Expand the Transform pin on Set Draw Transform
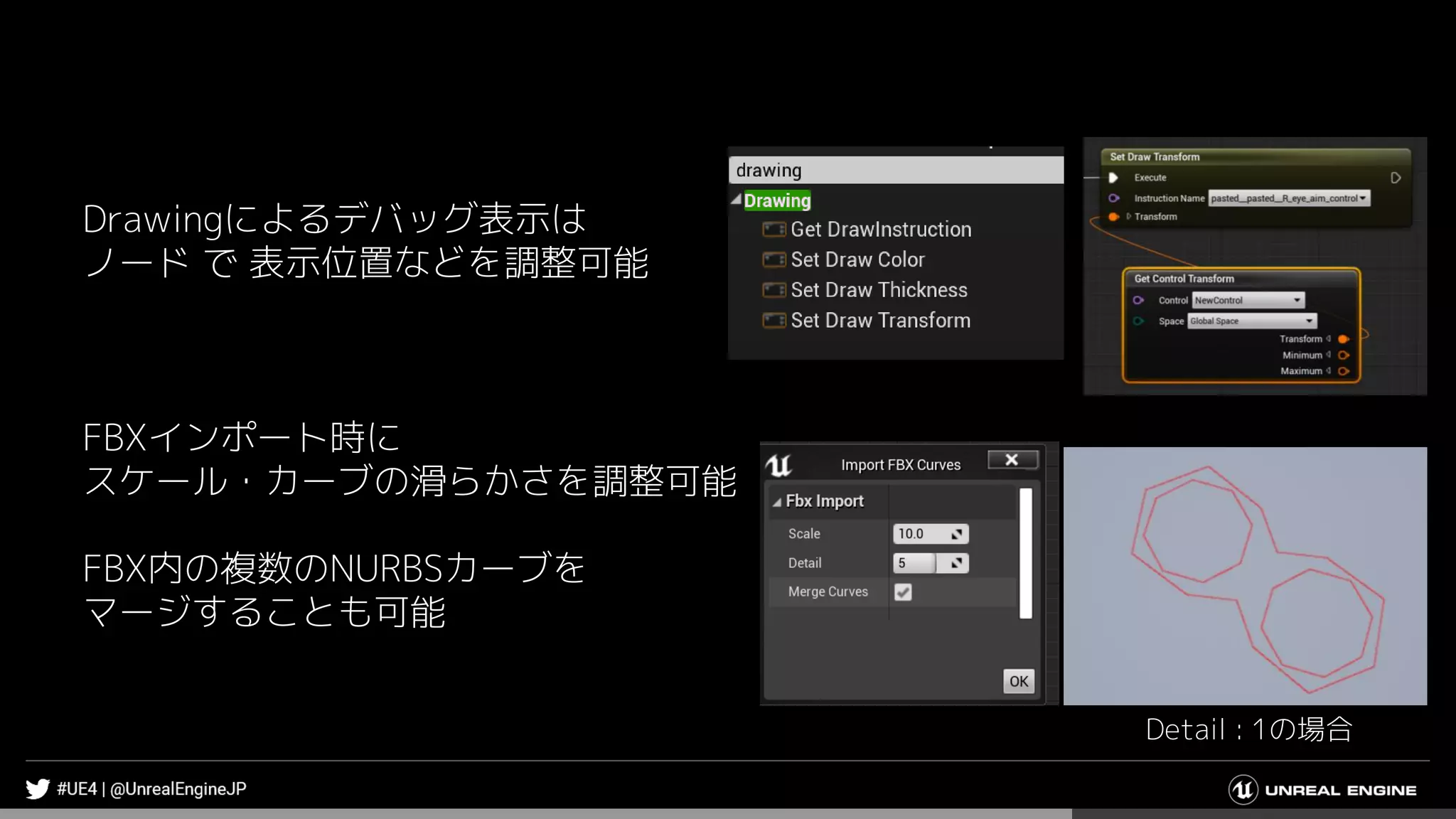The image size is (1456, 819). [x=1128, y=217]
